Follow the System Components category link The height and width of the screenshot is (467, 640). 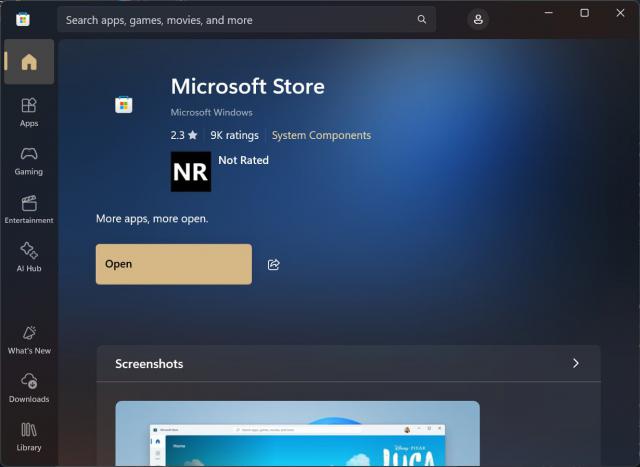321,135
